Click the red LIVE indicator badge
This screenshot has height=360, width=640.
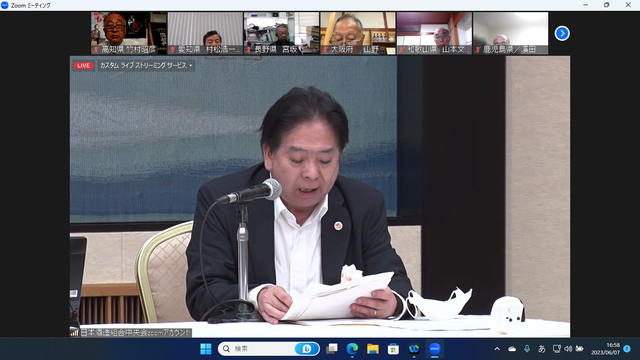point(83,65)
